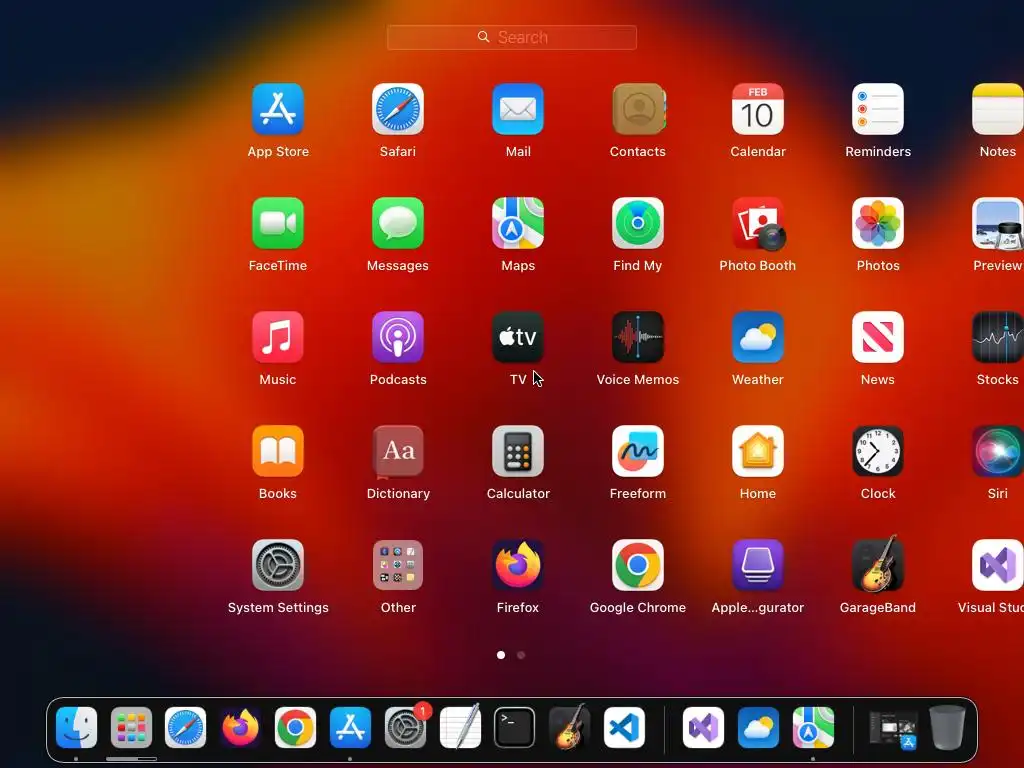Open Firefox from the Dock
1024x768 pixels.
point(240,728)
